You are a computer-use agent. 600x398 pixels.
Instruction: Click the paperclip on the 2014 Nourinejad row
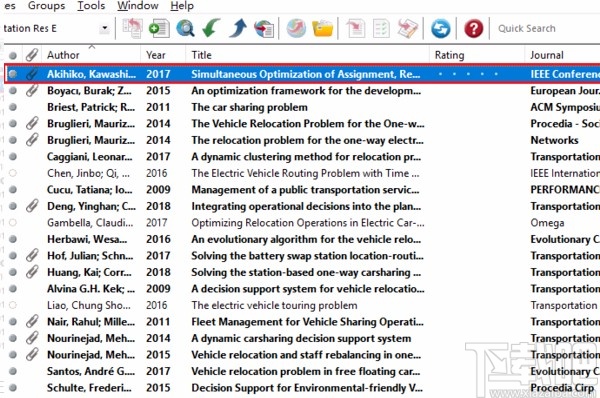click(32, 338)
